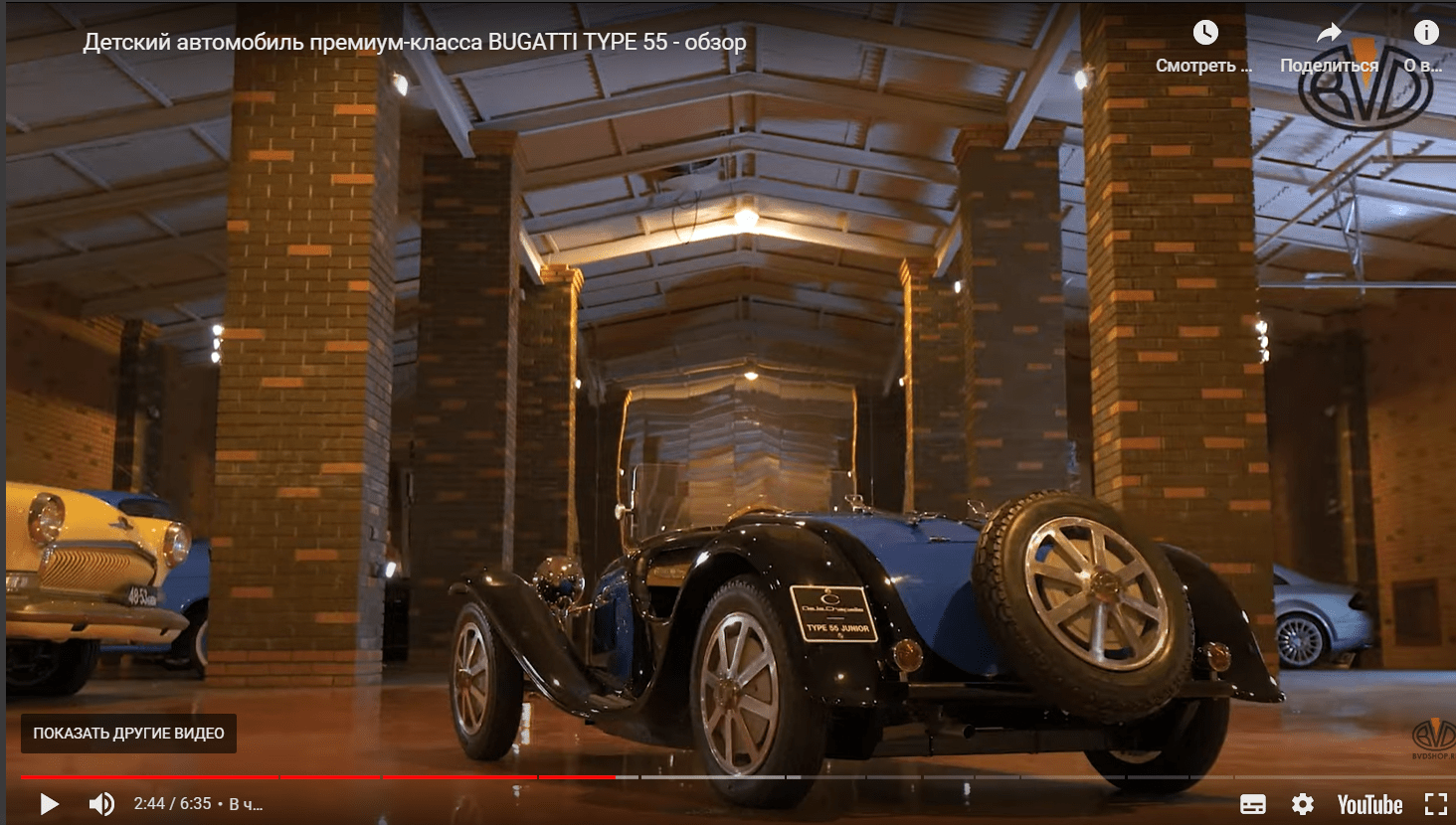1456x825 pixels.
Task: Click the 2:44 / 6:35 time display
Action: [172, 803]
